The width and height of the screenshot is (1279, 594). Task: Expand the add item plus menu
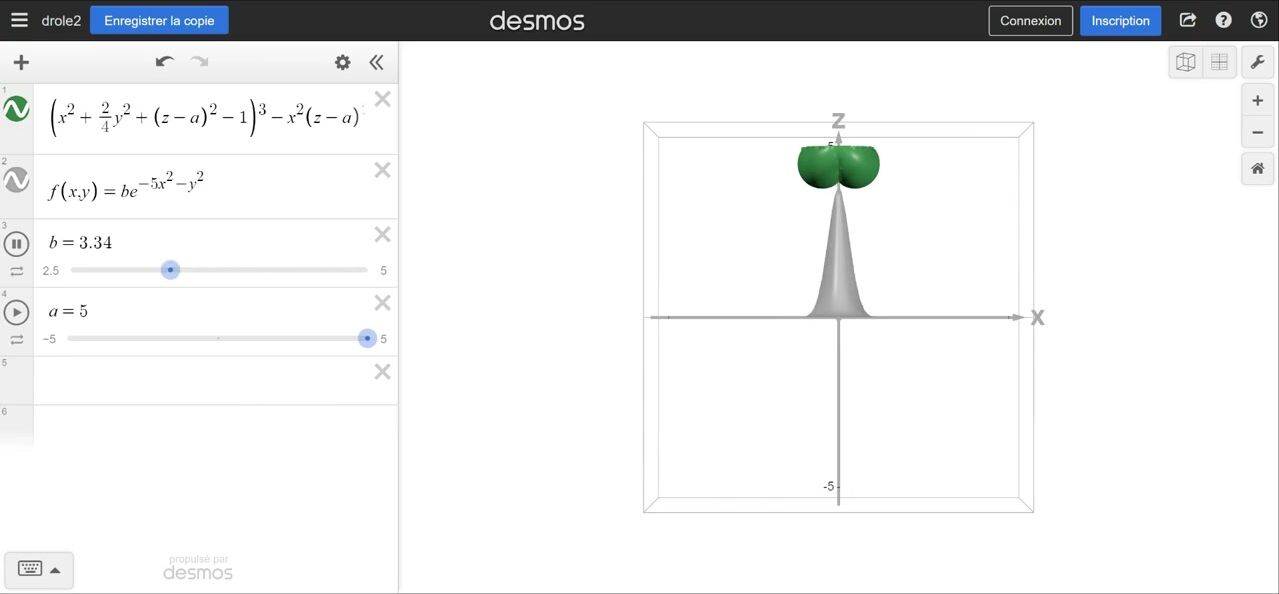[x=21, y=62]
